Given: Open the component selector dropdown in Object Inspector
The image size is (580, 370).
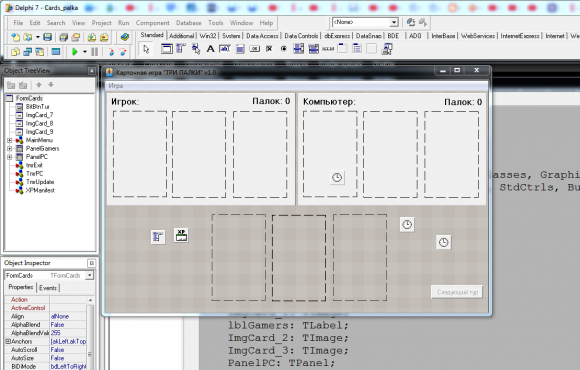Looking at the screenshot, I should click(90, 275).
